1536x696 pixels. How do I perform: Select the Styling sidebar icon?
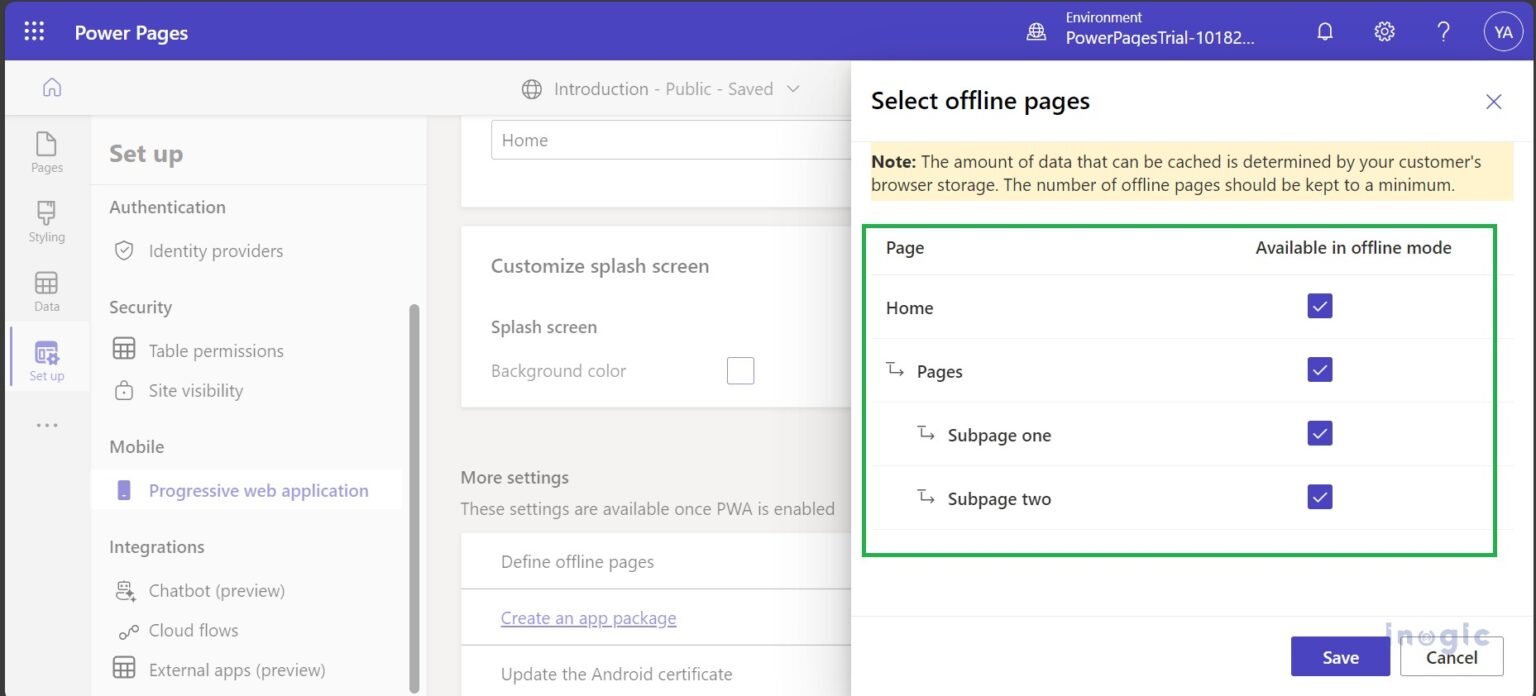tap(45, 222)
